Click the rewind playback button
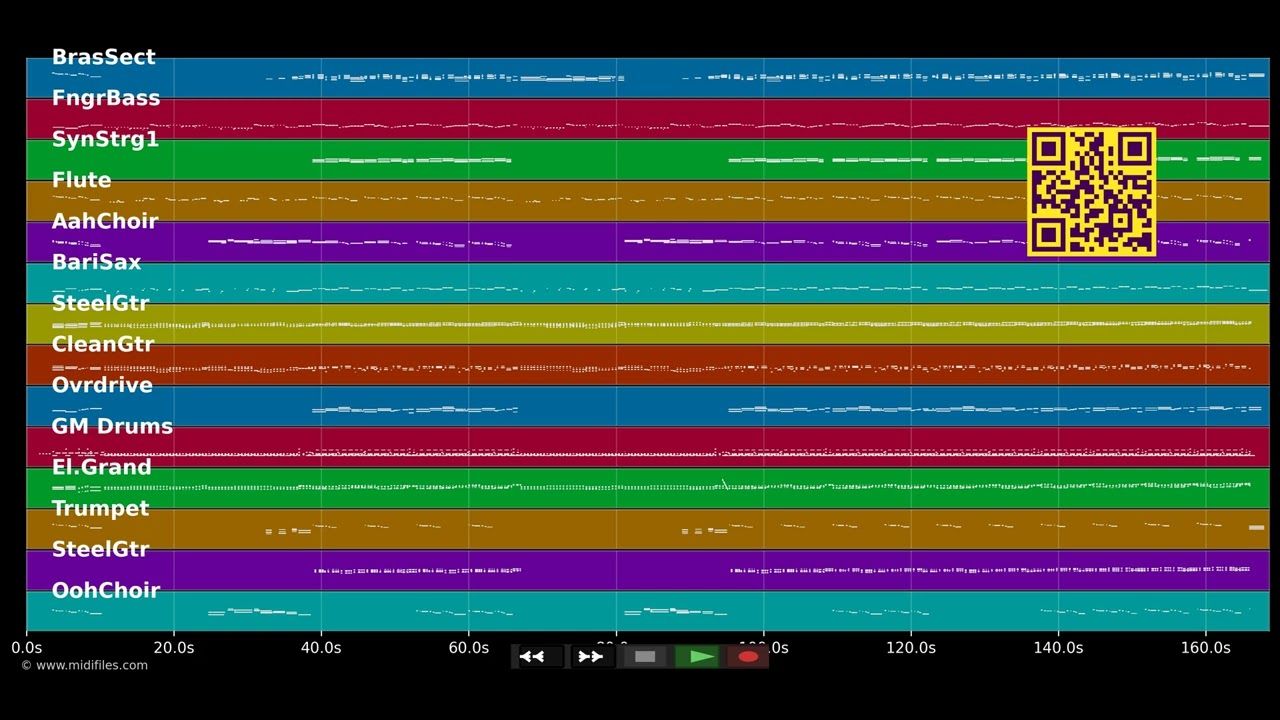 [x=539, y=657]
